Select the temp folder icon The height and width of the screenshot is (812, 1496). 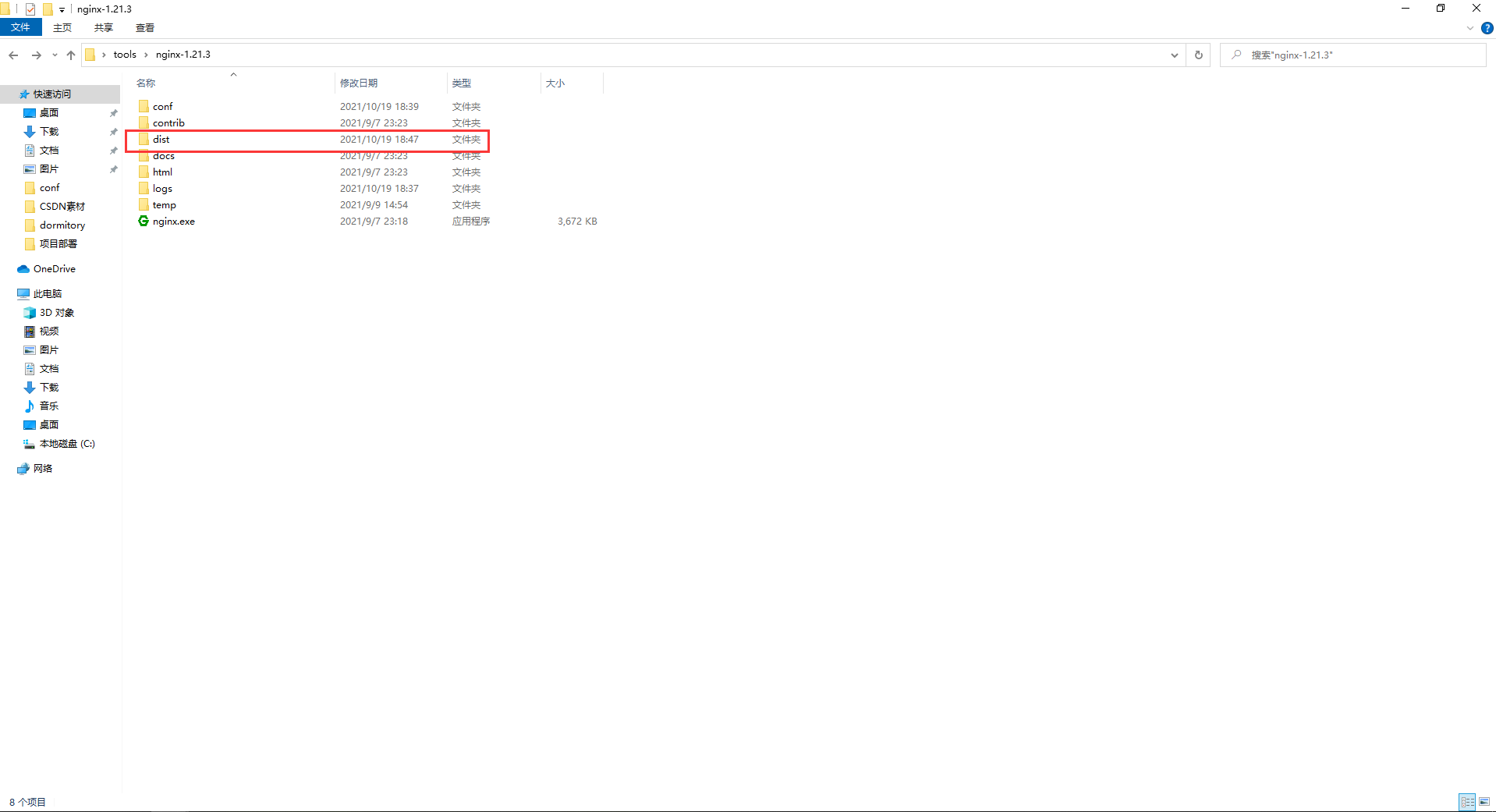coord(144,204)
